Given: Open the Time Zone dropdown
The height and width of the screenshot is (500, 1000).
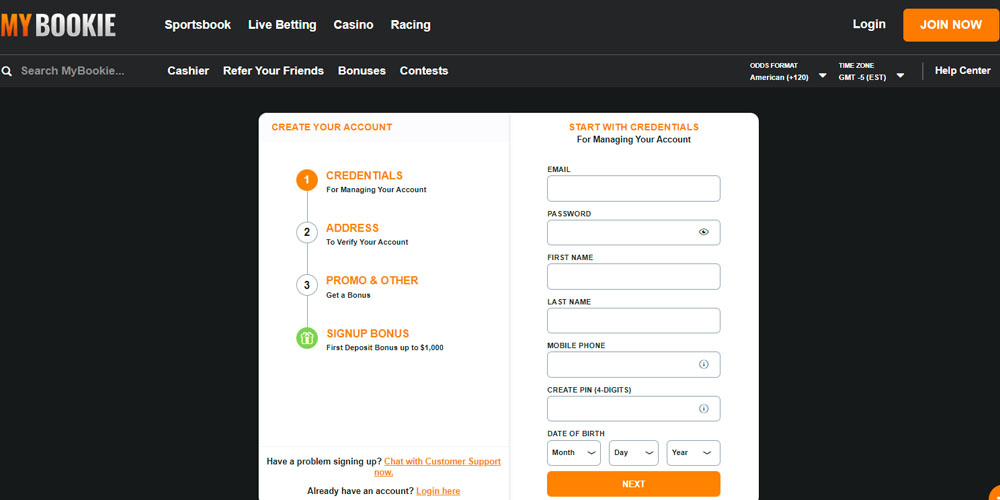Looking at the screenshot, I should (871, 71).
